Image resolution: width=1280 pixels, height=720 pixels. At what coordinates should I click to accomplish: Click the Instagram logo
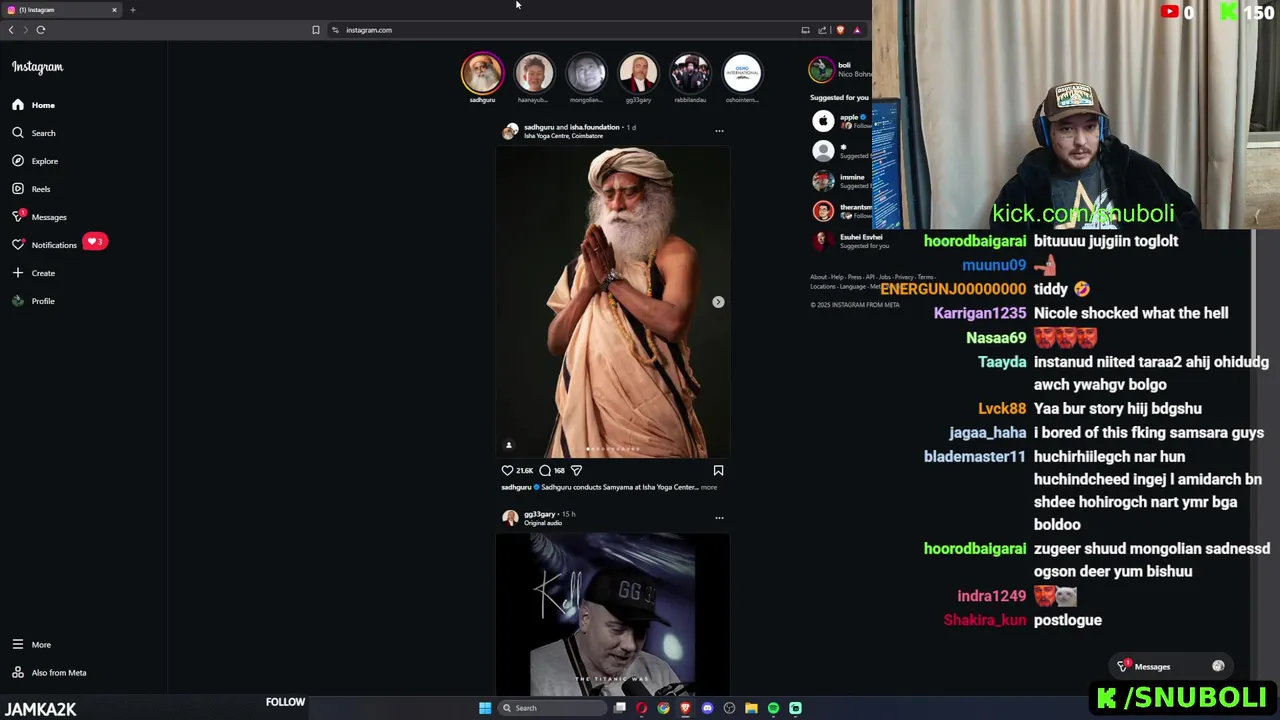pos(37,67)
